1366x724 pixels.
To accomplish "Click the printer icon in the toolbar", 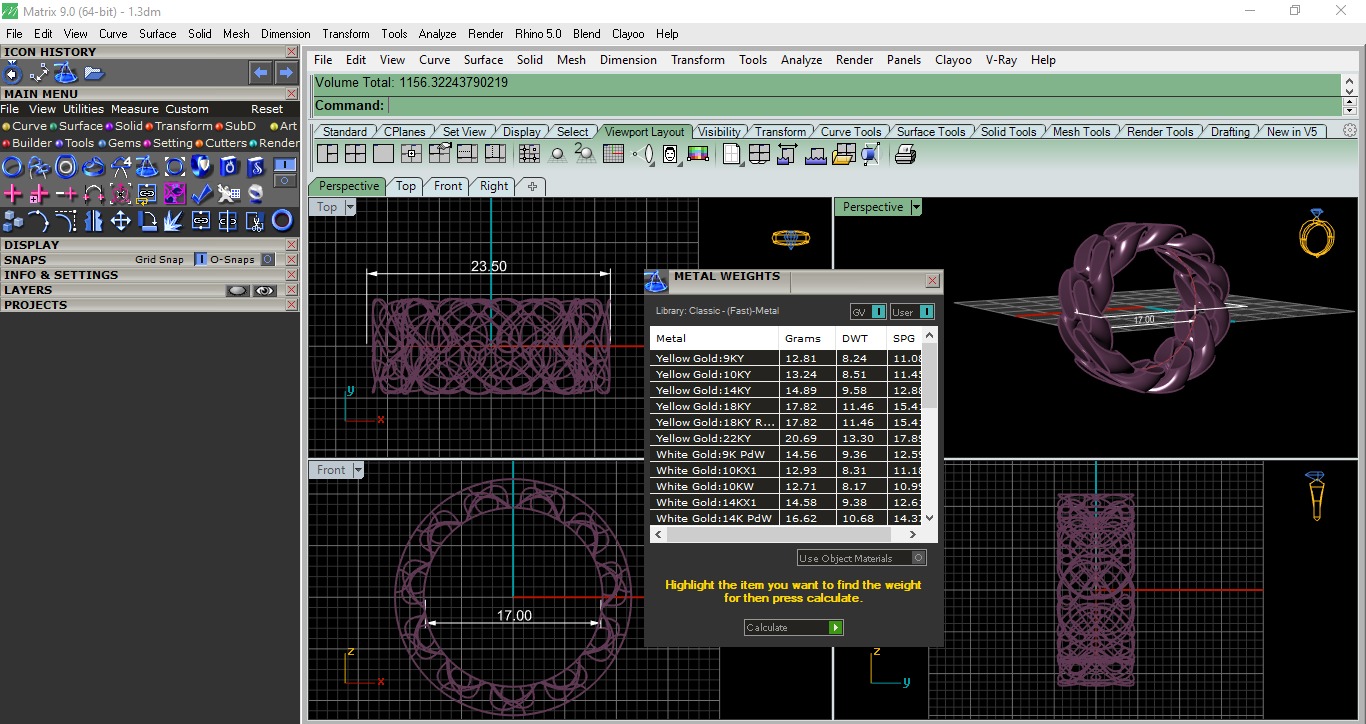I will click(x=905, y=154).
